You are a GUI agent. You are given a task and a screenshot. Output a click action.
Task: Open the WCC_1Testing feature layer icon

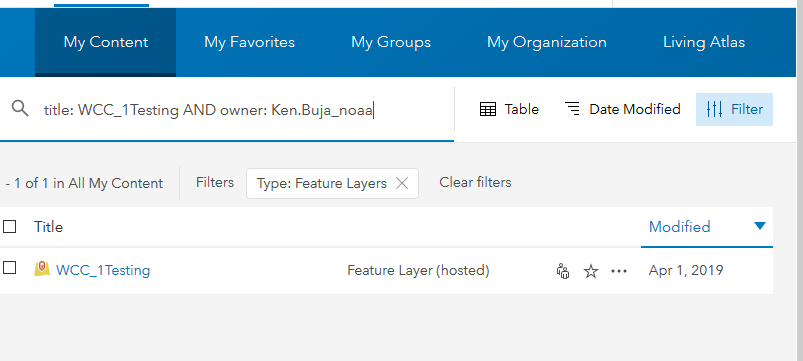(42, 269)
